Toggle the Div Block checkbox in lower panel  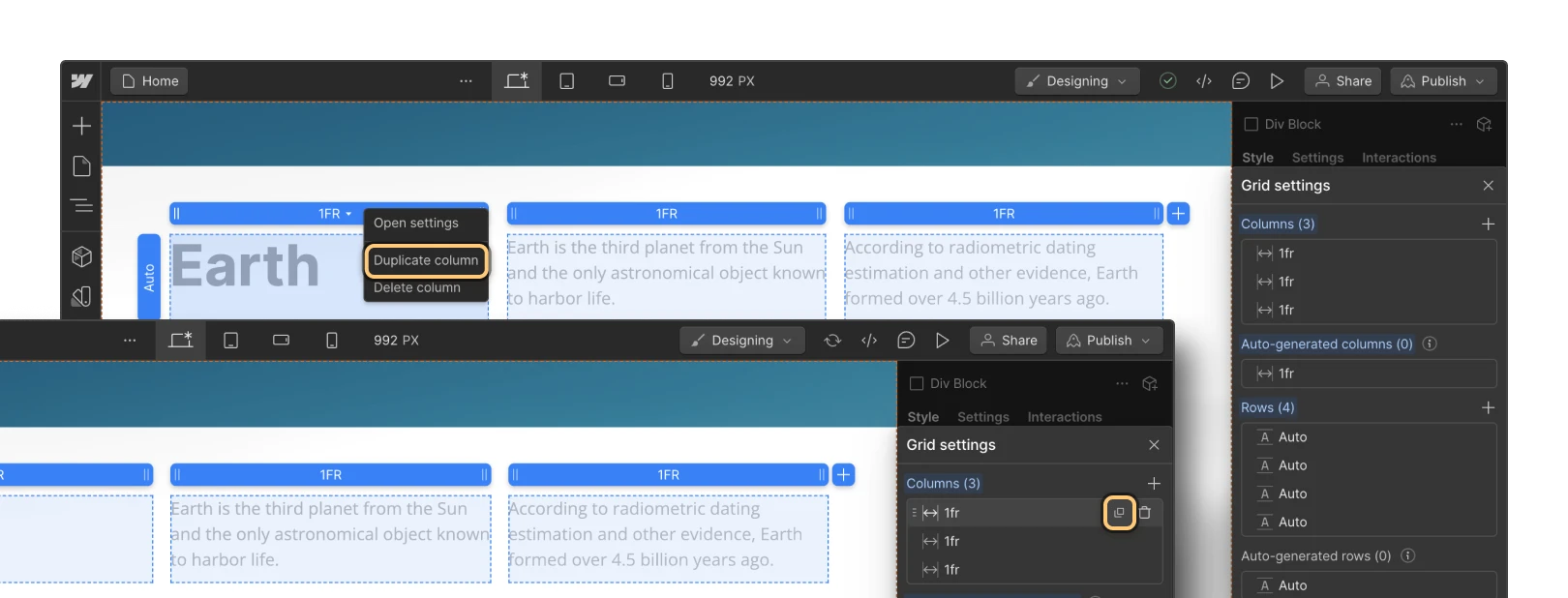tap(917, 384)
